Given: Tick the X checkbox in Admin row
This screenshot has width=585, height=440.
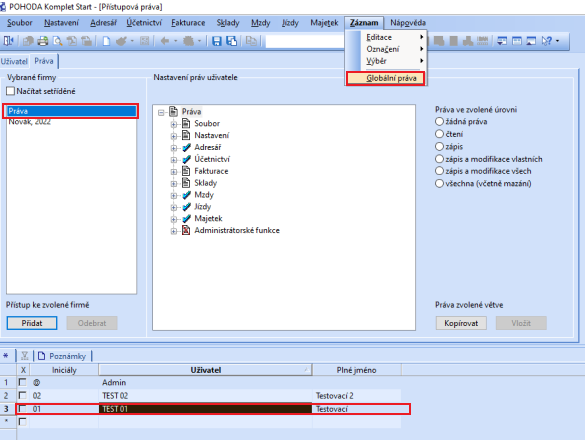Looking at the screenshot, I should pos(23,382).
